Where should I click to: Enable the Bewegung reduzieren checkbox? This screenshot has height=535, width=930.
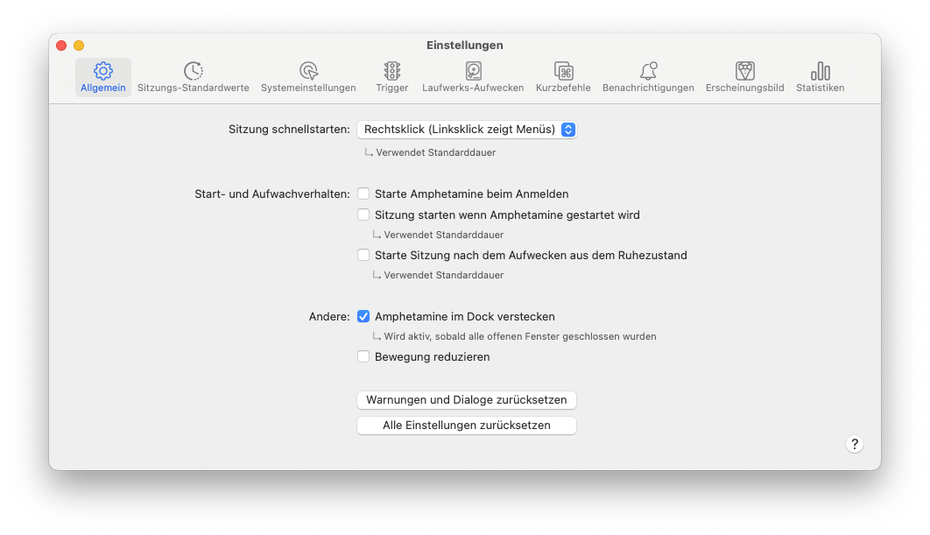(364, 357)
